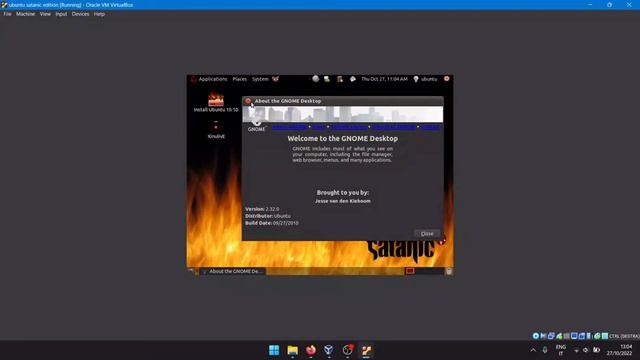Open the About GNOME link
This screenshot has height=360, width=640.
point(290,127)
